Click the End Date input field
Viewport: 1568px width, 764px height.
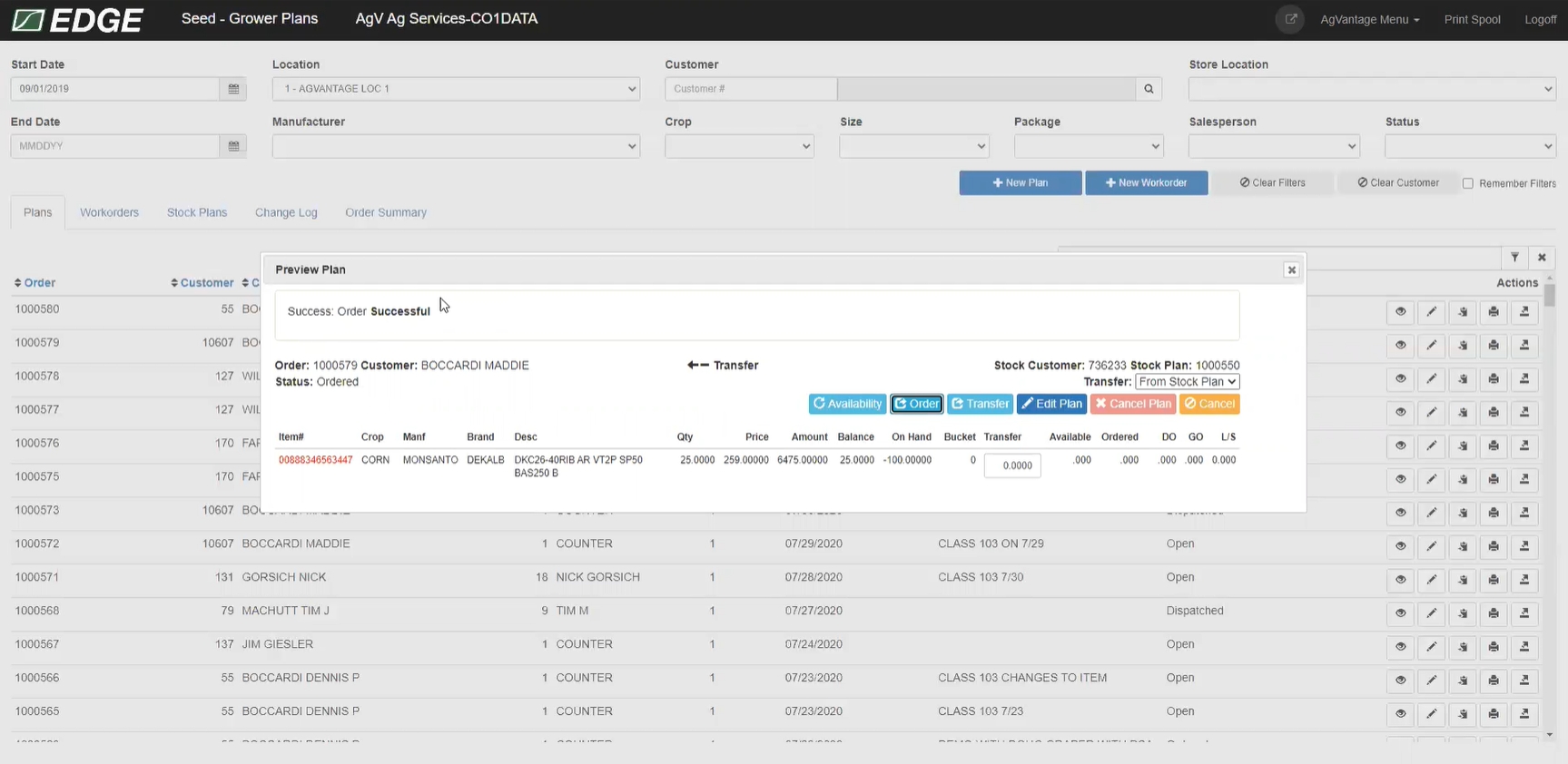pyautogui.click(x=115, y=146)
